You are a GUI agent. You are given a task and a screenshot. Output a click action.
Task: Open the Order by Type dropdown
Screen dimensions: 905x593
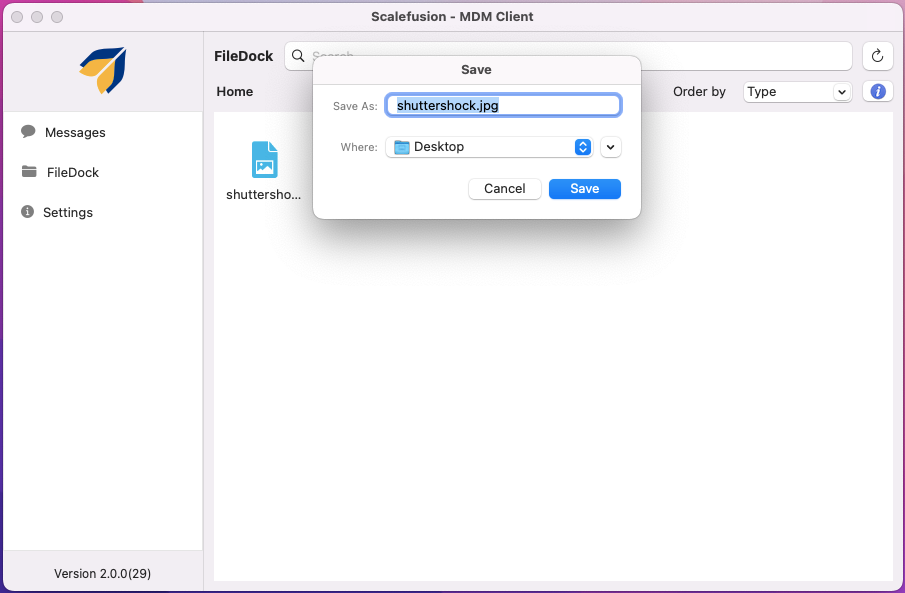797,92
